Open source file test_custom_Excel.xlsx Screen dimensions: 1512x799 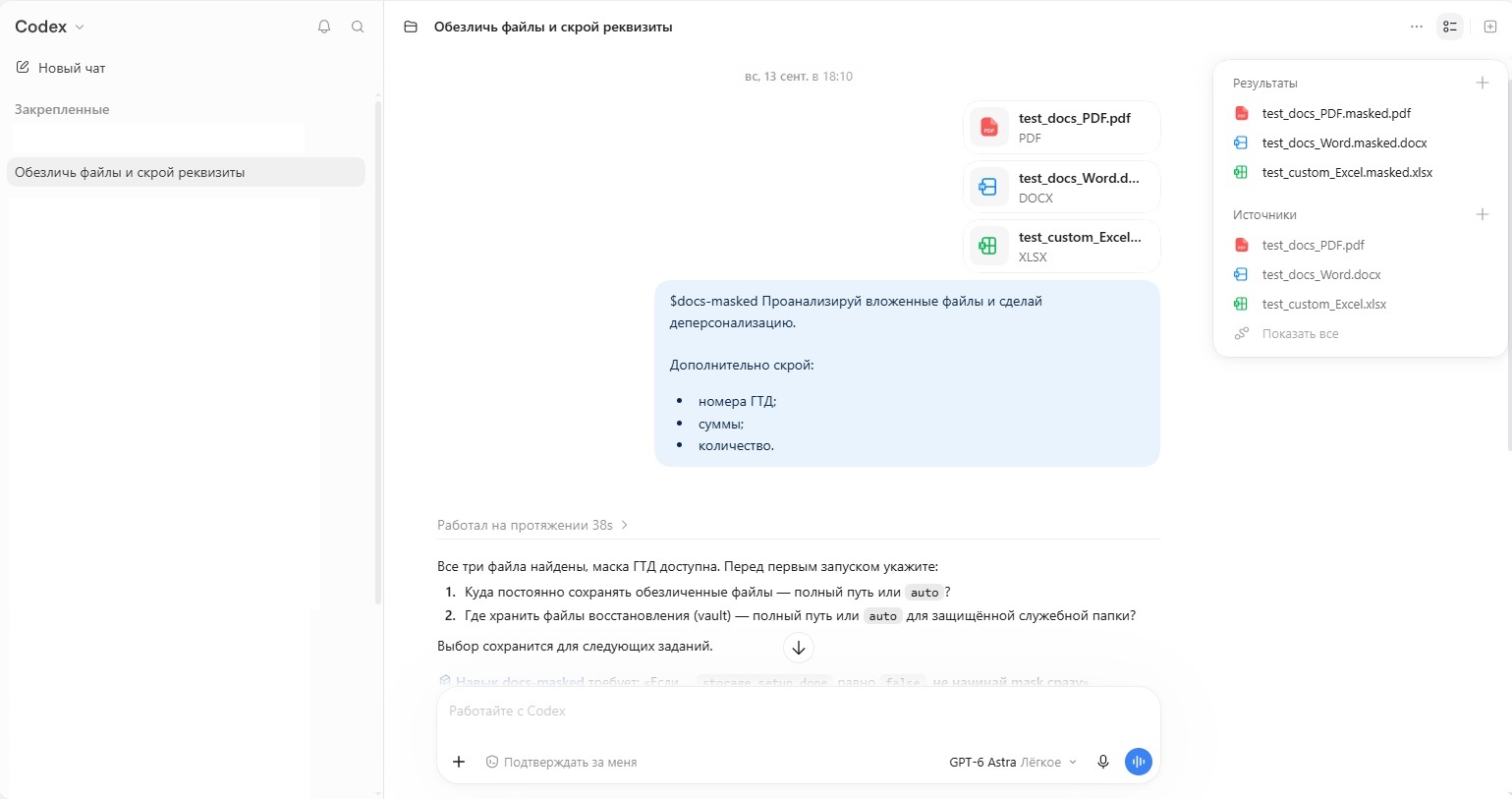1324,304
